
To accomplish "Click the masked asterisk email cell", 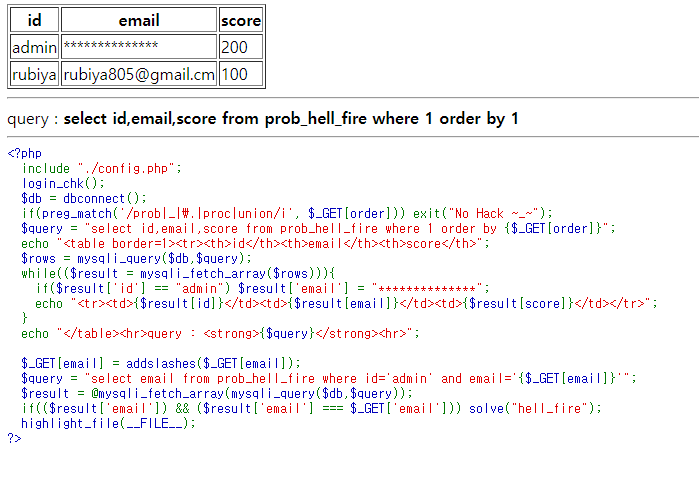I will (x=139, y=47).
